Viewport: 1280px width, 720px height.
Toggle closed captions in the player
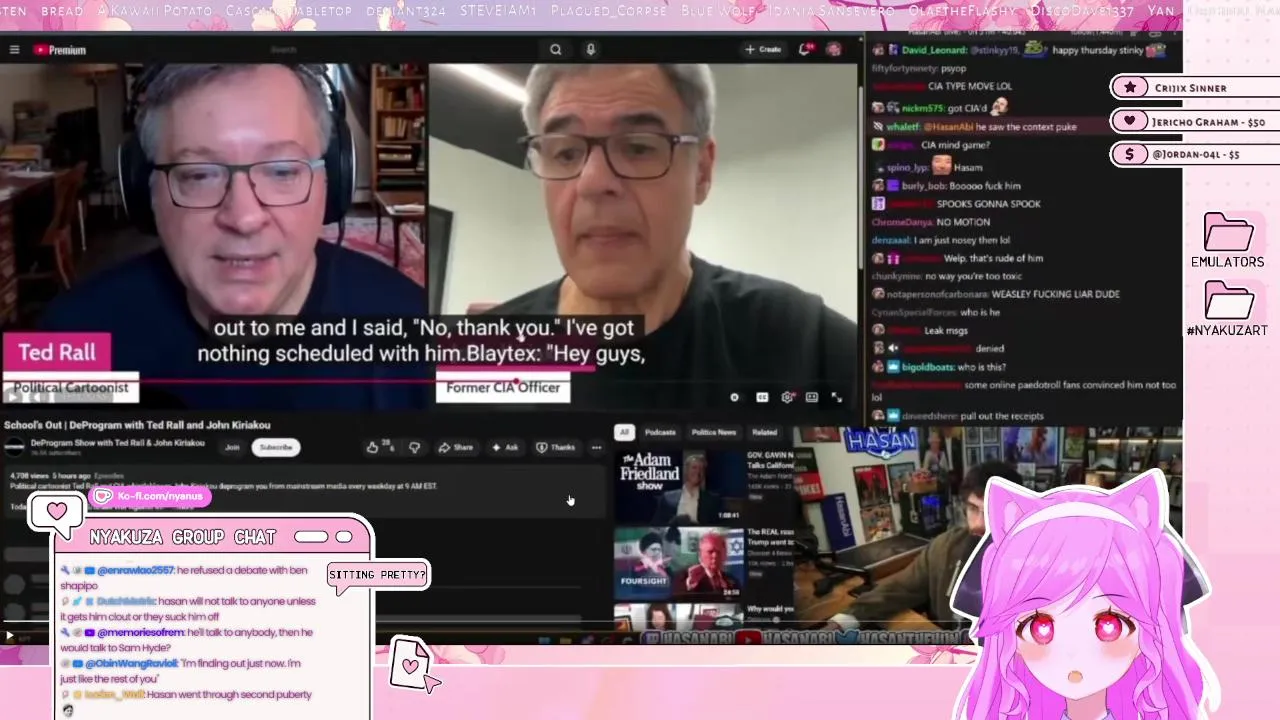click(762, 397)
